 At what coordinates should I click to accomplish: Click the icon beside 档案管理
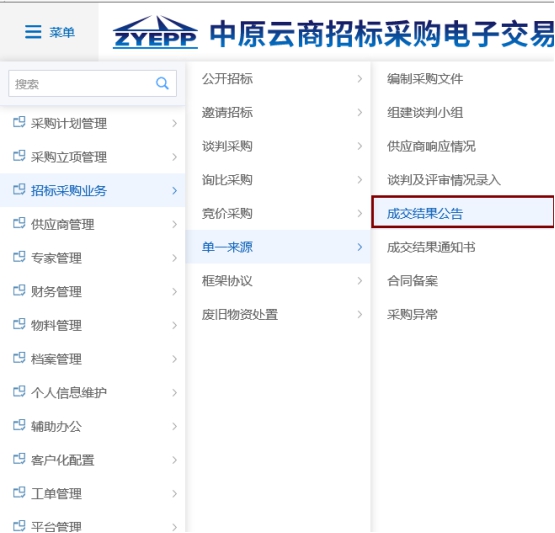19,357
